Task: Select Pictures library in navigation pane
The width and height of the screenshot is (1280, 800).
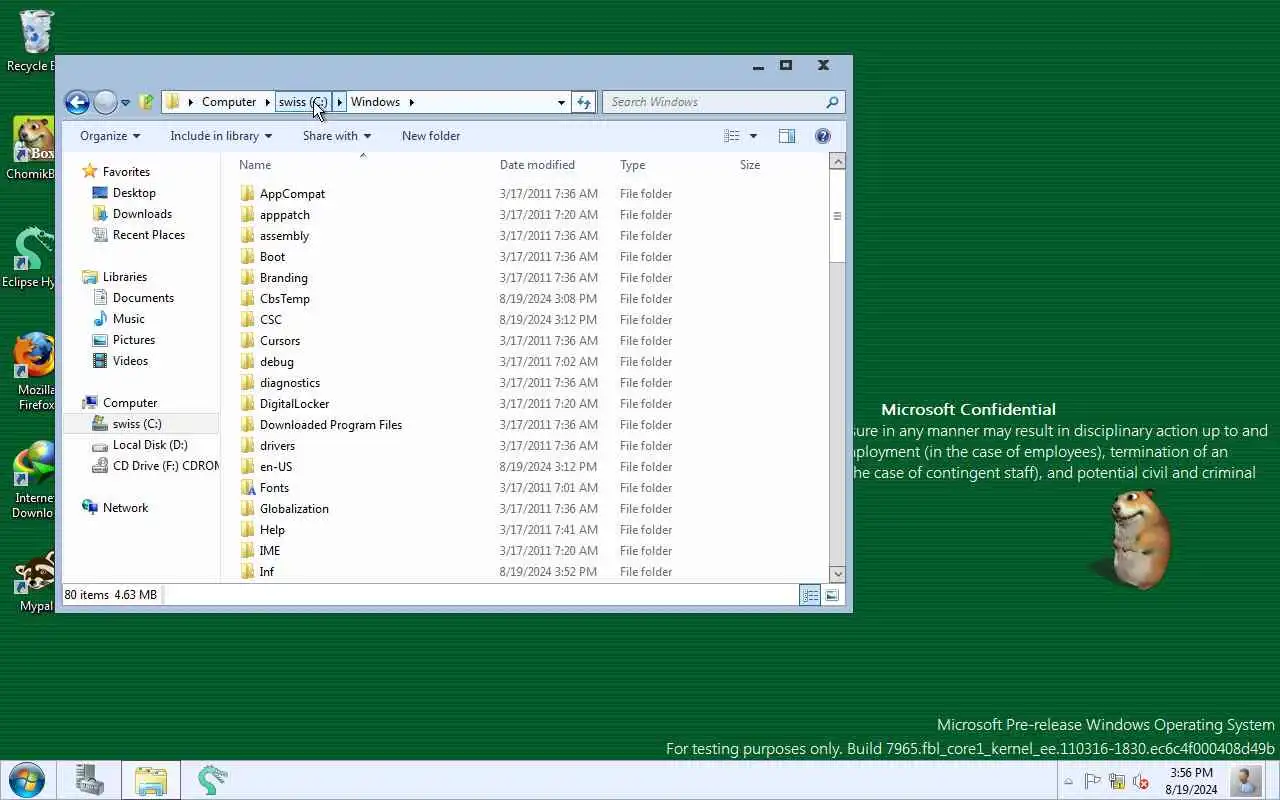Action: point(134,340)
